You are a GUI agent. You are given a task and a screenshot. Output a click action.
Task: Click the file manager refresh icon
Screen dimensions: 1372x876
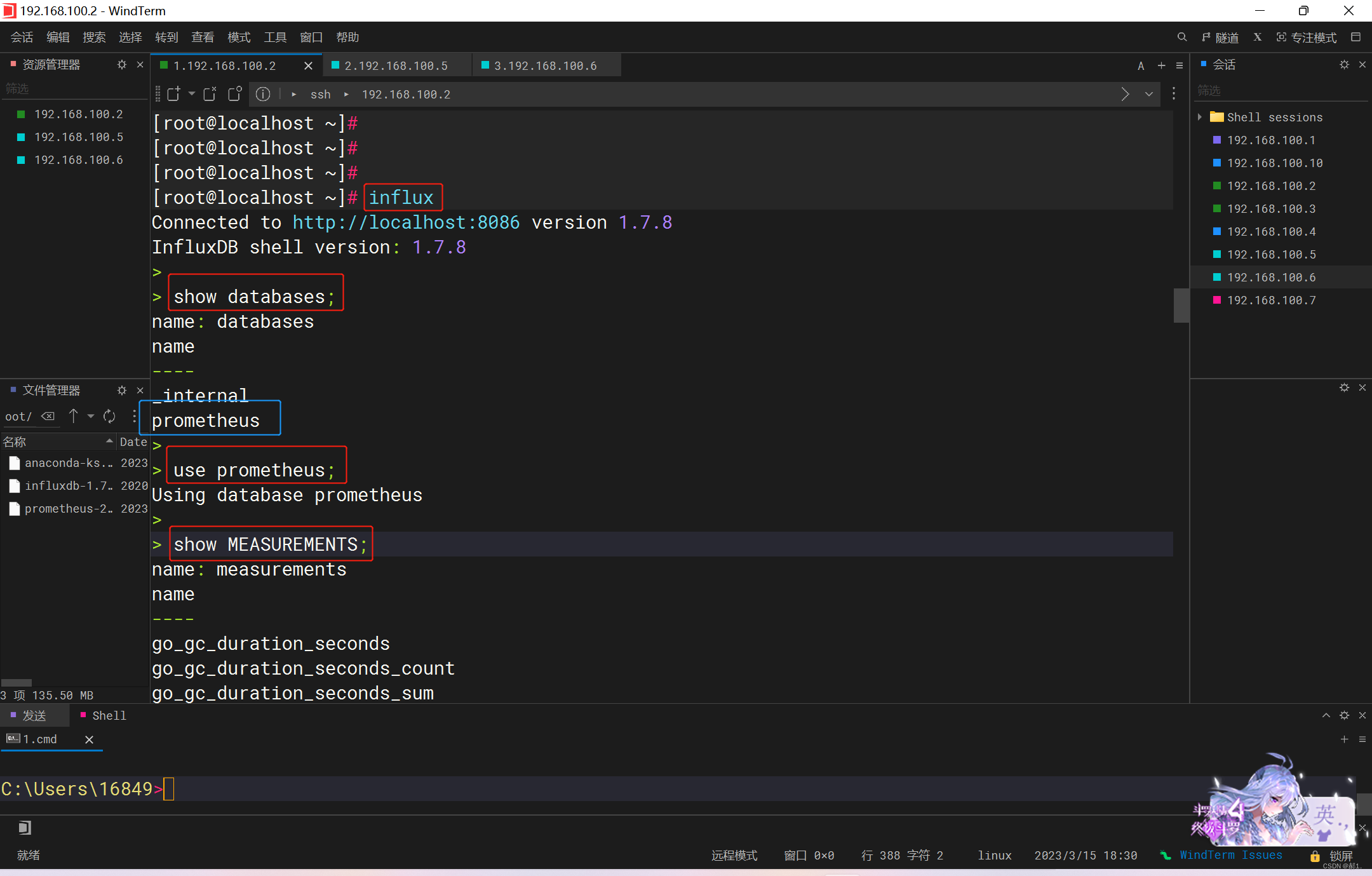tap(109, 416)
